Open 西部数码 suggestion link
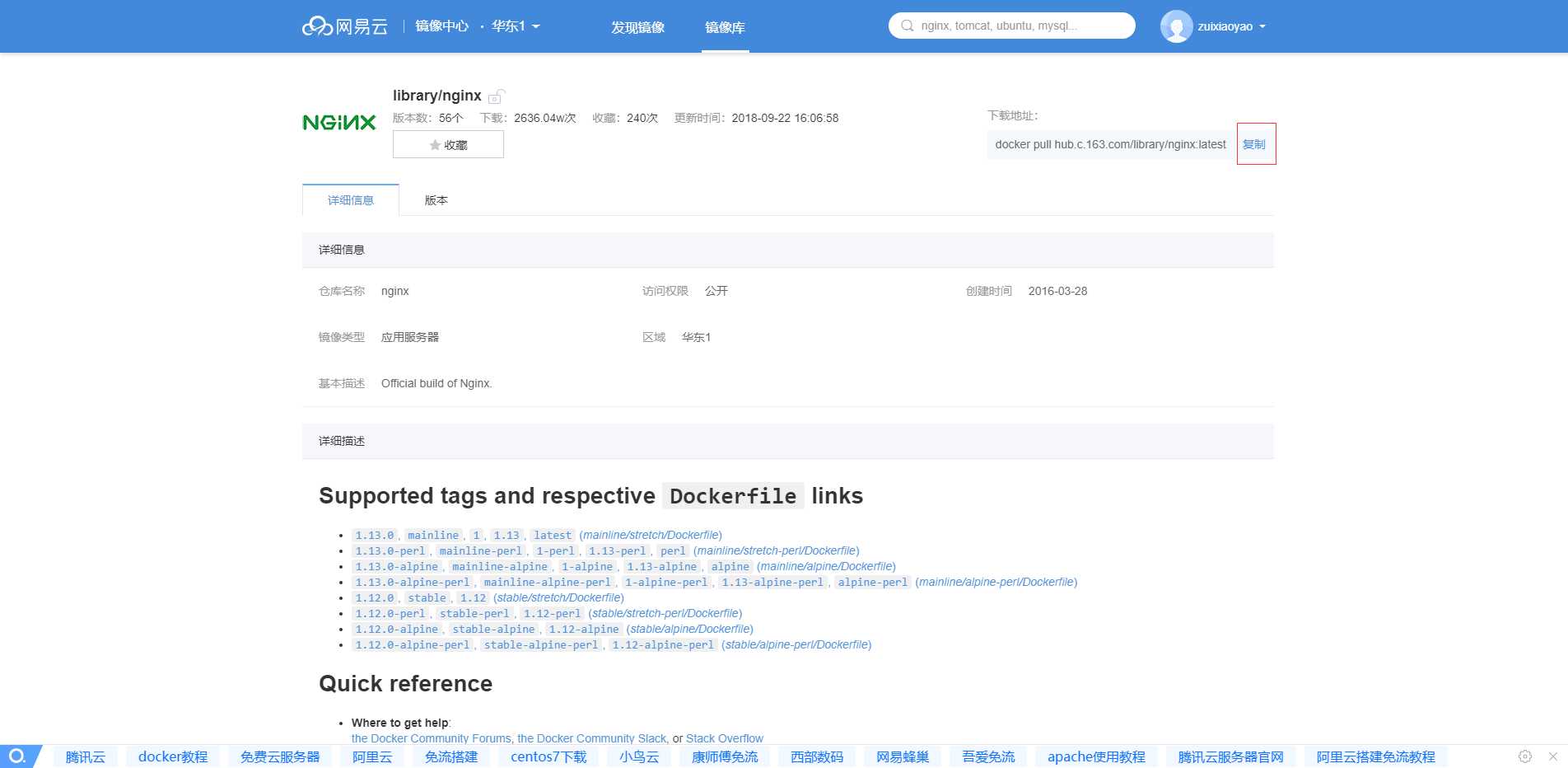This screenshot has height=768, width=1568. coord(817,756)
